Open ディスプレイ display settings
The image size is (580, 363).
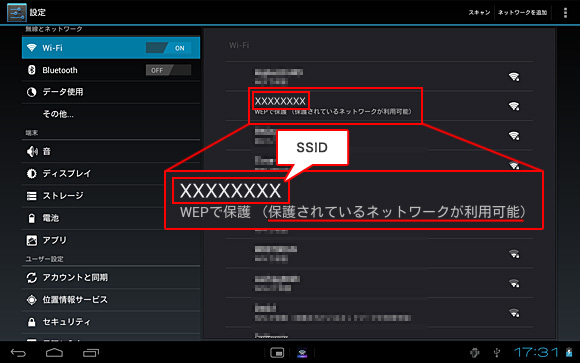point(111,173)
